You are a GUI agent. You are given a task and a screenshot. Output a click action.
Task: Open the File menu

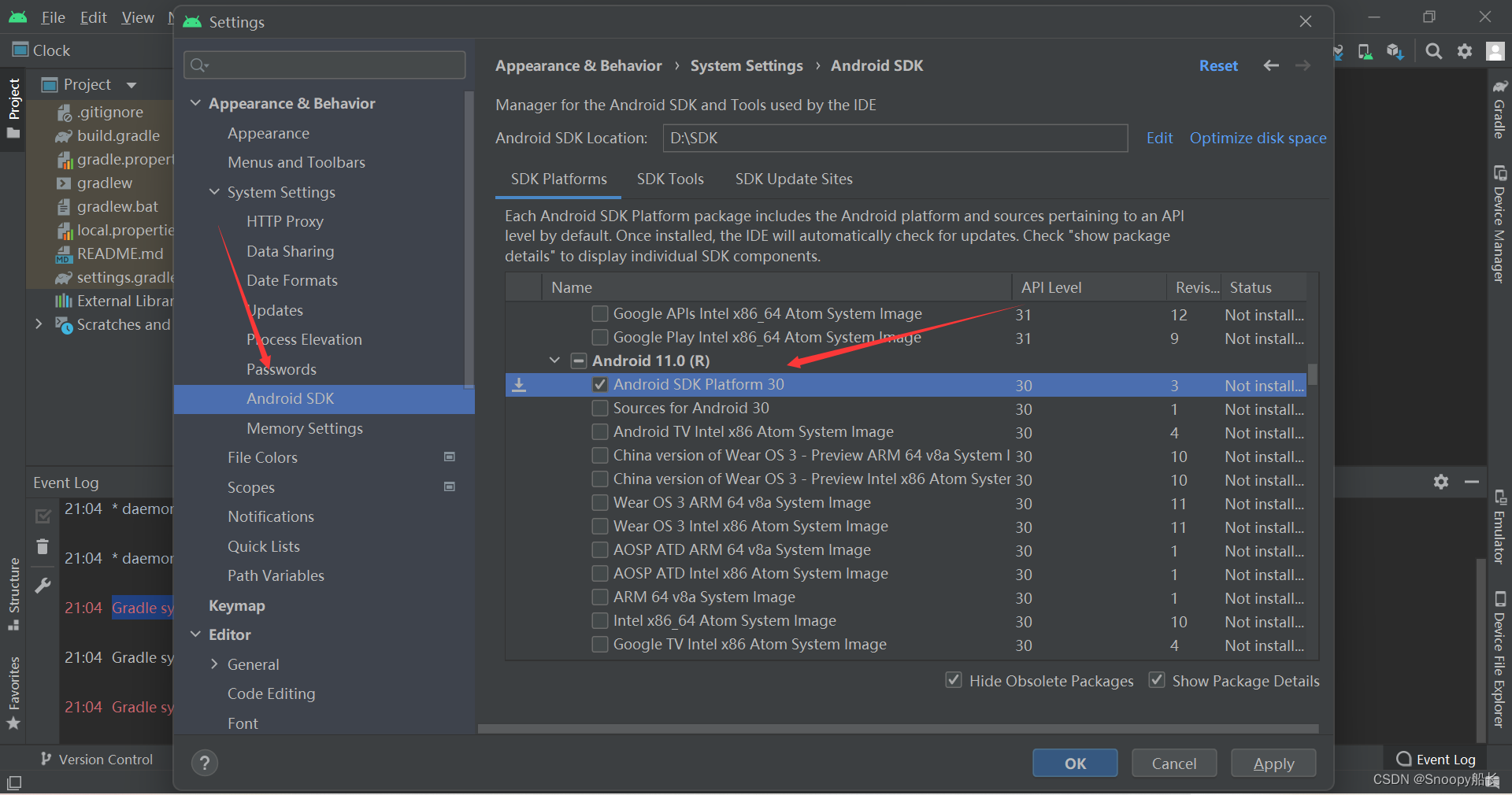53,17
